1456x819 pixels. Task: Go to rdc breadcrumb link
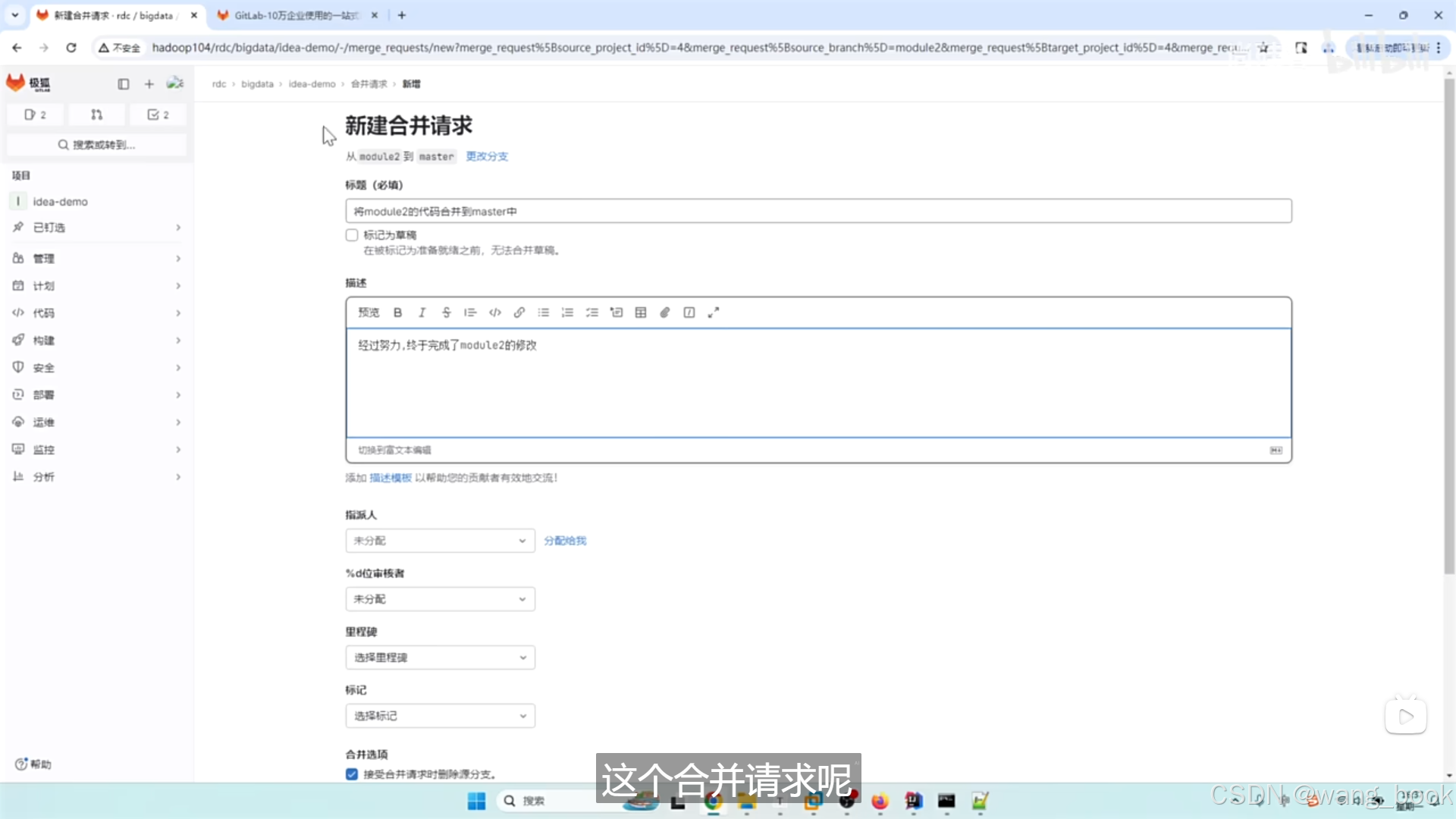tap(219, 84)
